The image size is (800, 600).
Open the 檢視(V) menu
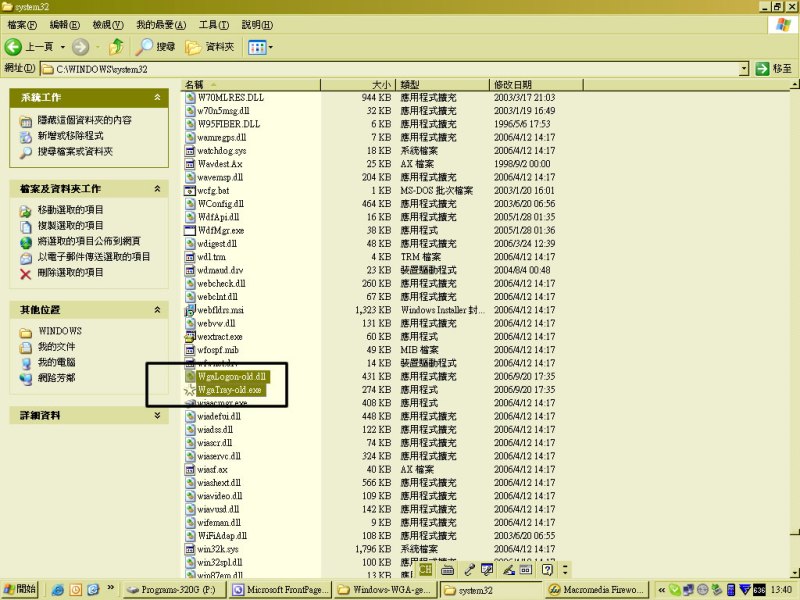108,24
